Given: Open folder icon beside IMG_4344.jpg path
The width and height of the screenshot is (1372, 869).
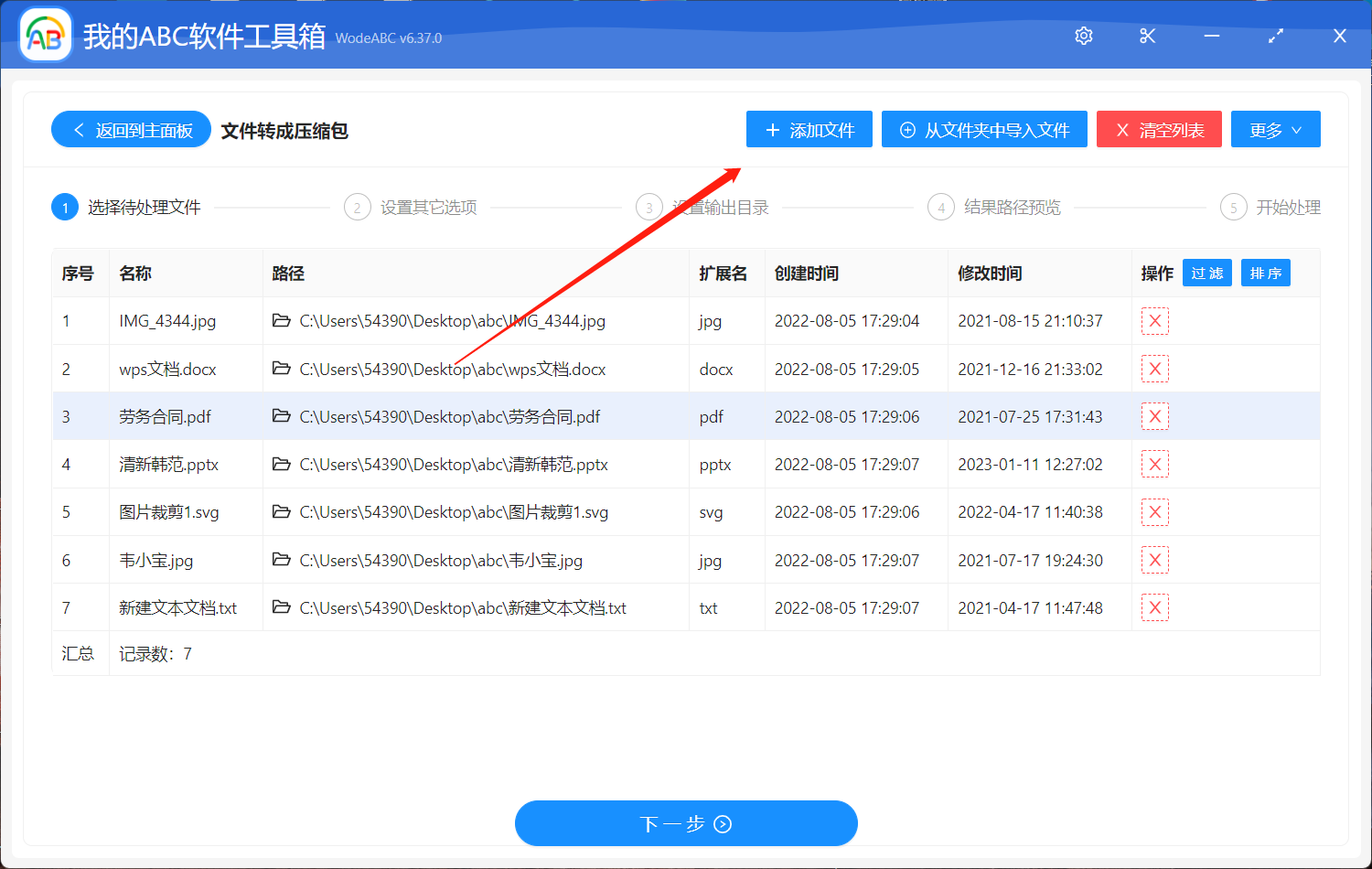Looking at the screenshot, I should coord(282,321).
